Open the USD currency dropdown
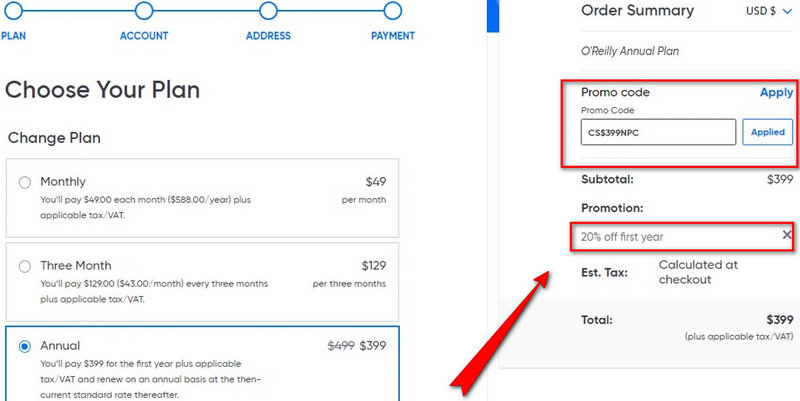Image resolution: width=800 pixels, height=401 pixels. [768, 11]
